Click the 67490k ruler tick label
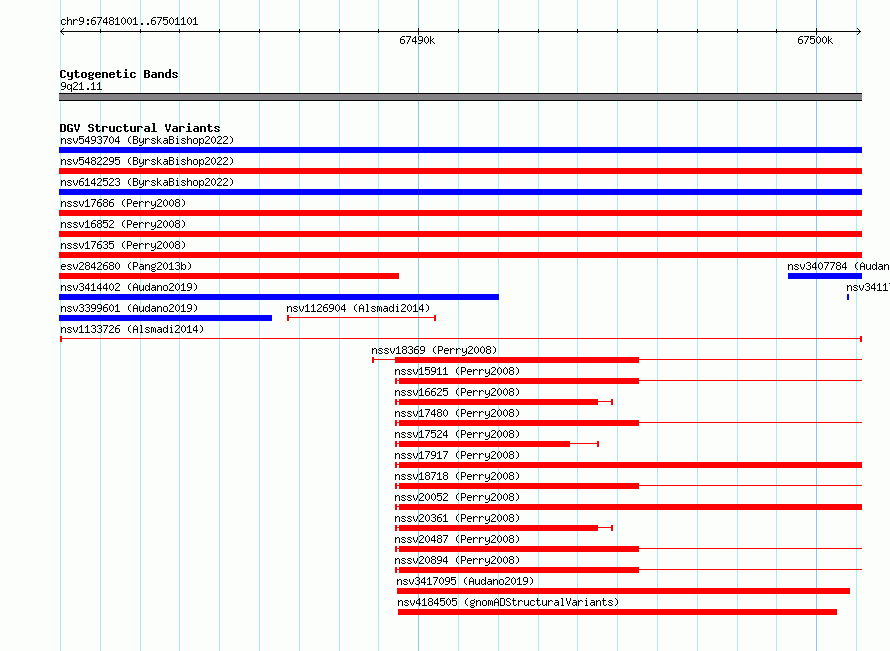The image size is (890, 651). 417,40
